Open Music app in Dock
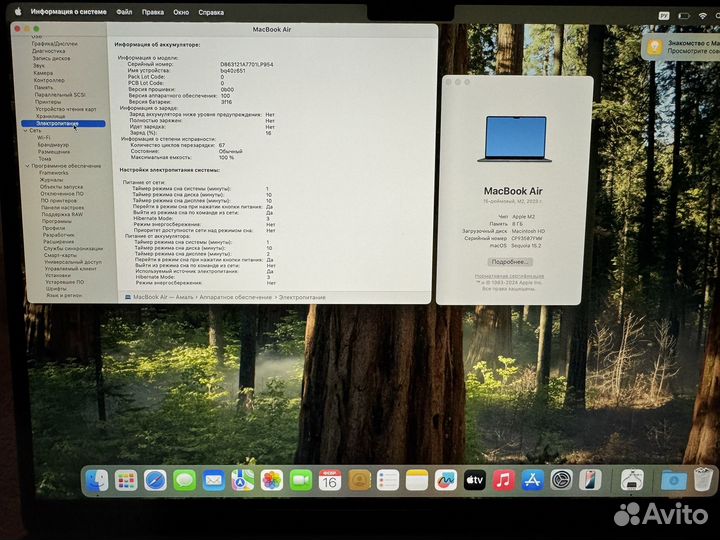Screen dimensions: 720x540 point(504,481)
